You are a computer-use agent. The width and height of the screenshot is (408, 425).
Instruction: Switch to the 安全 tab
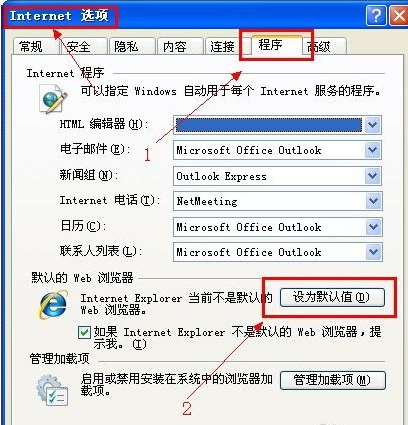83,46
